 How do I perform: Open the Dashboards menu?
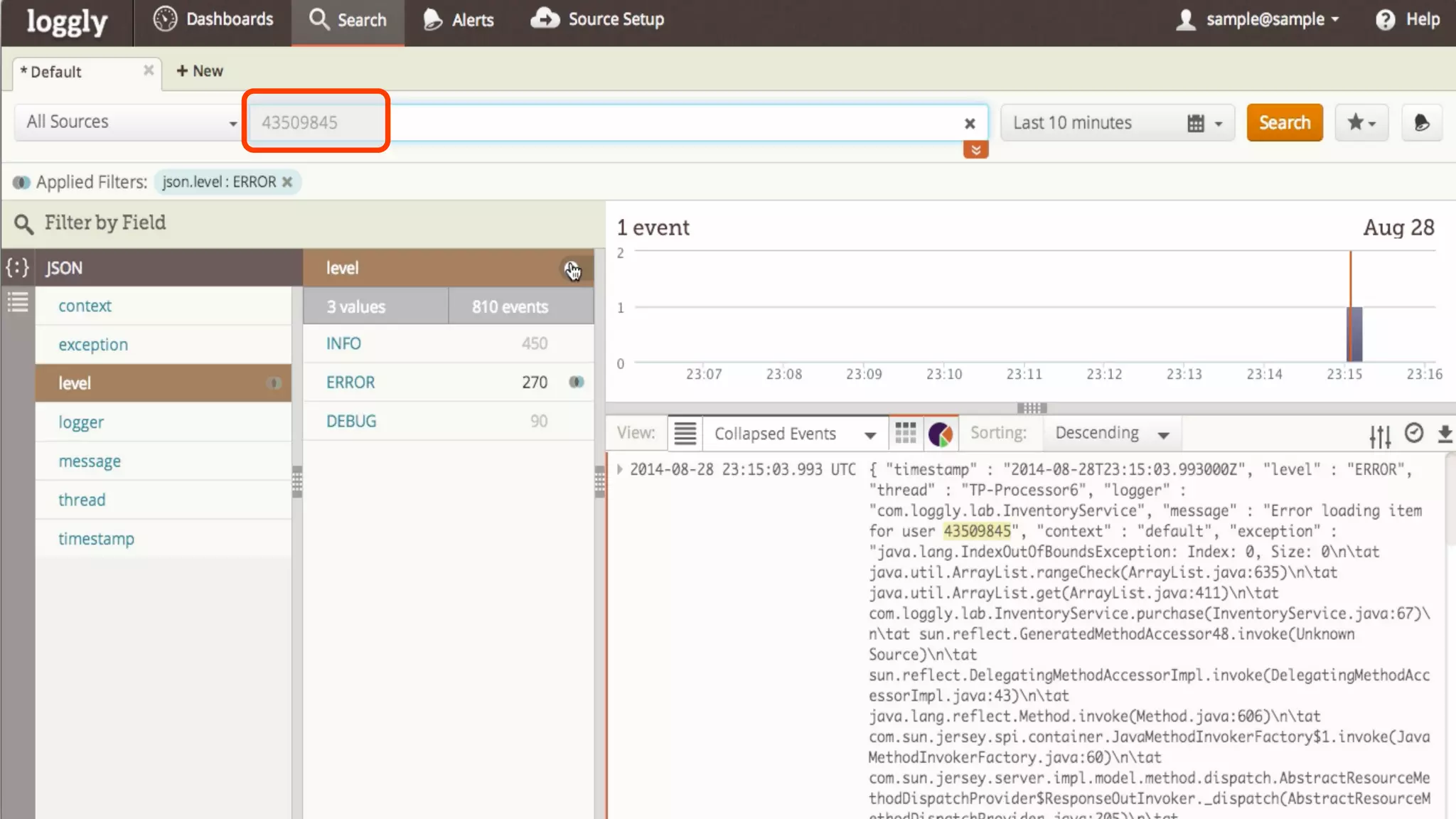point(213,20)
